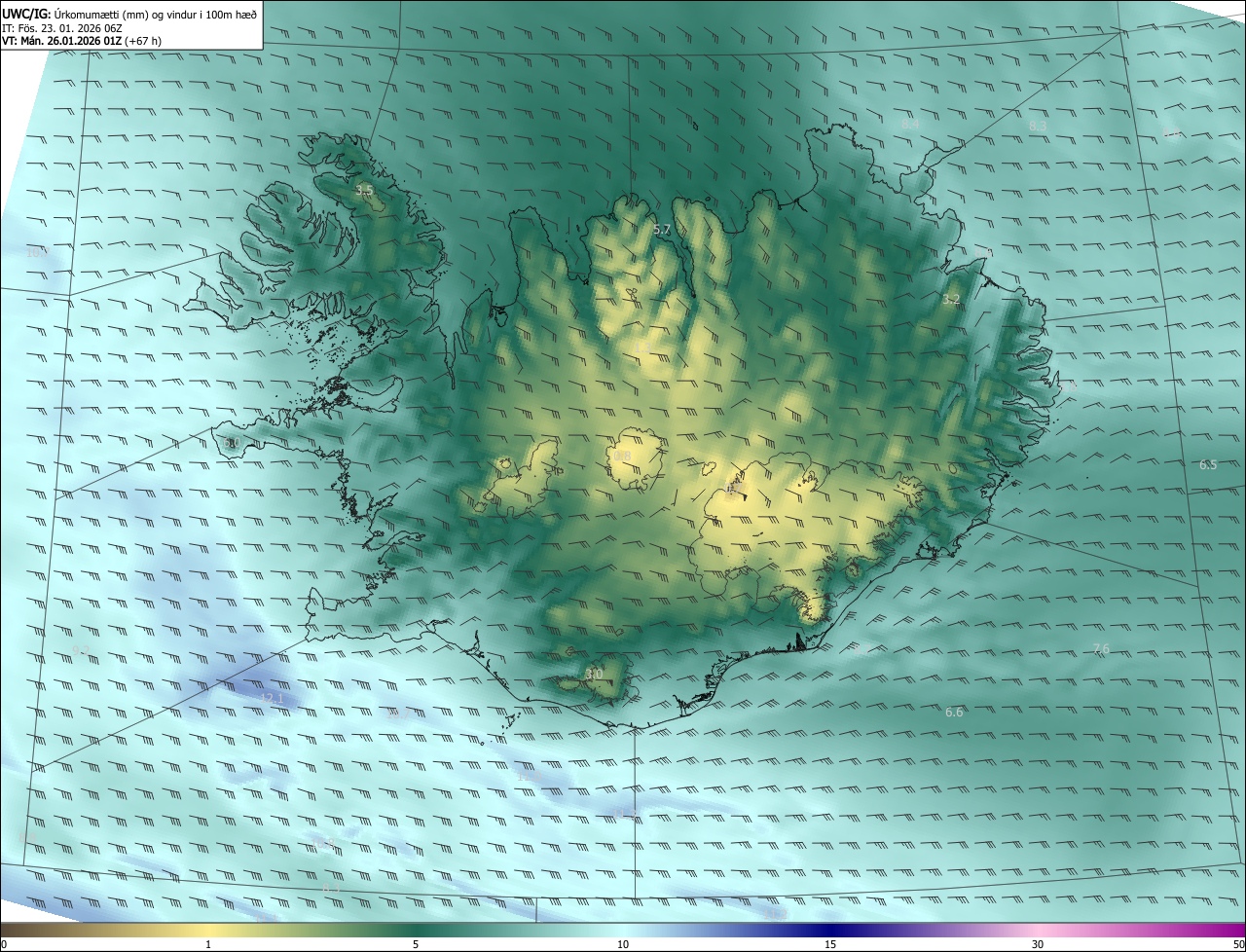Click the 1.3 value in the northern highlands
1246x952 pixels.
pos(641,348)
